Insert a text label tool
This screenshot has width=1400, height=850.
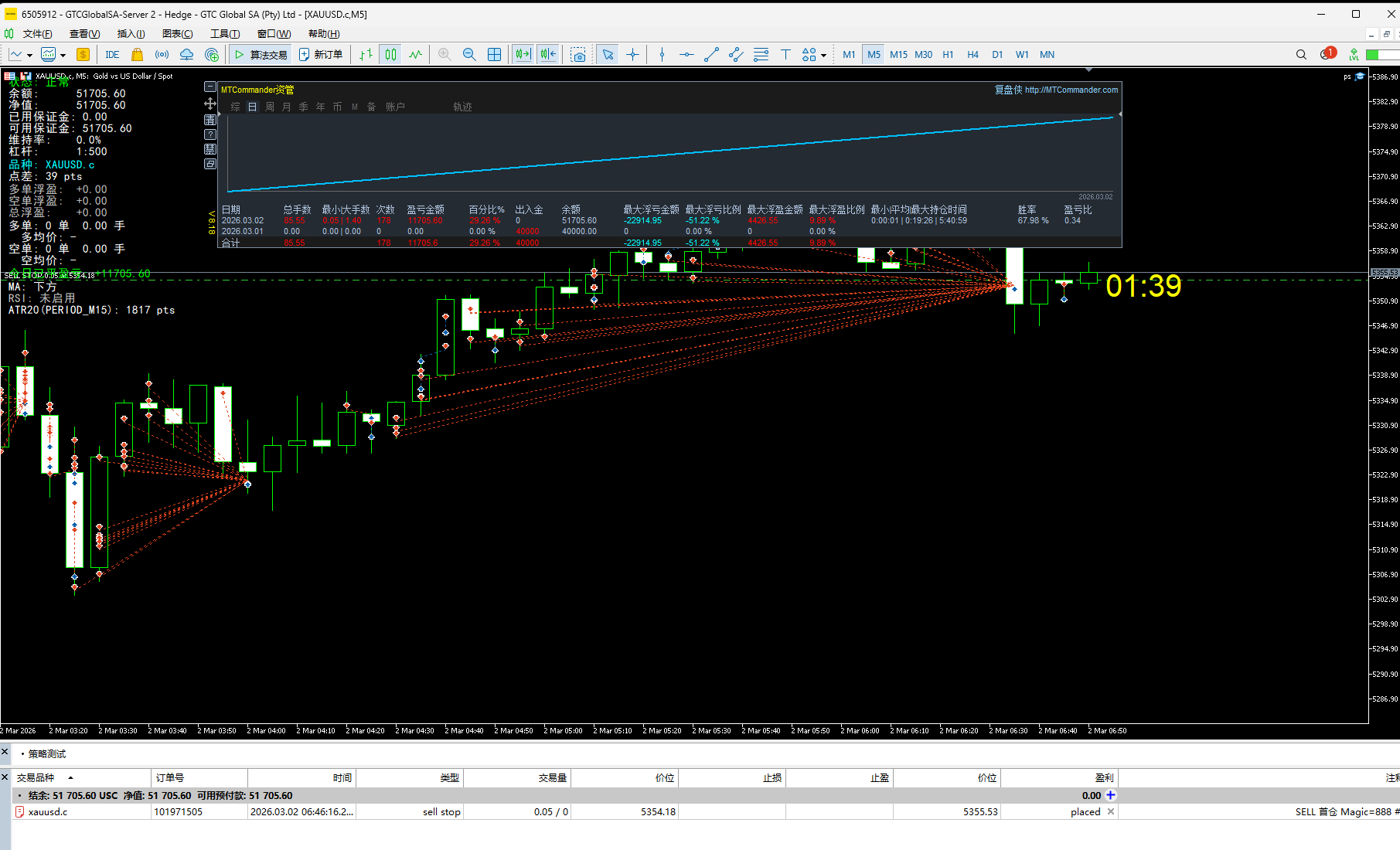pyautogui.click(x=785, y=54)
